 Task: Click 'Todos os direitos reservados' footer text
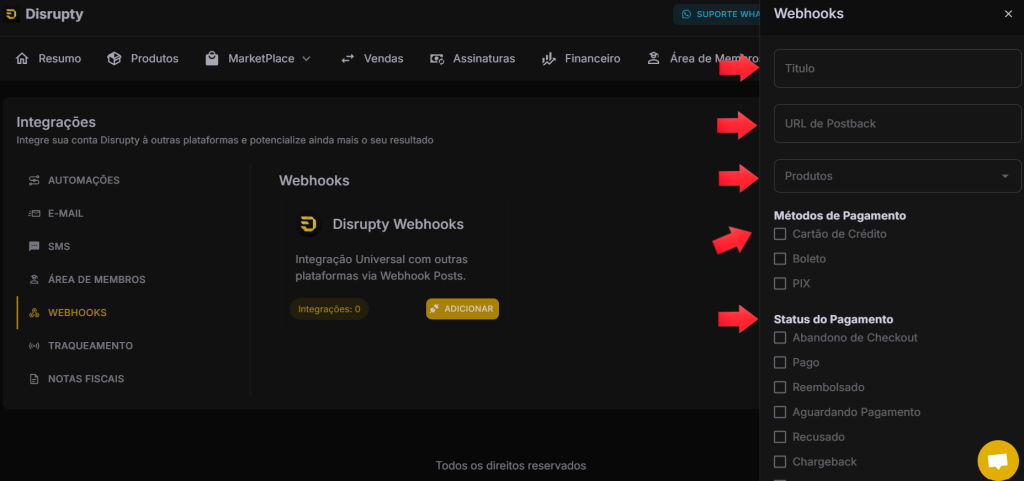pos(511,465)
